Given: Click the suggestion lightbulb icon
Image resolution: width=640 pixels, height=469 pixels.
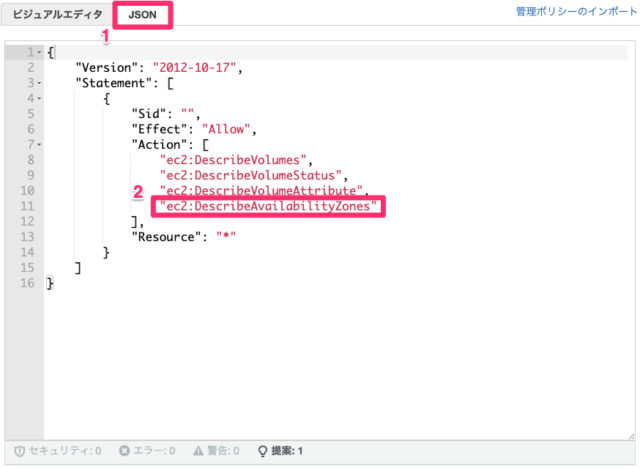Looking at the screenshot, I should tap(263, 451).
